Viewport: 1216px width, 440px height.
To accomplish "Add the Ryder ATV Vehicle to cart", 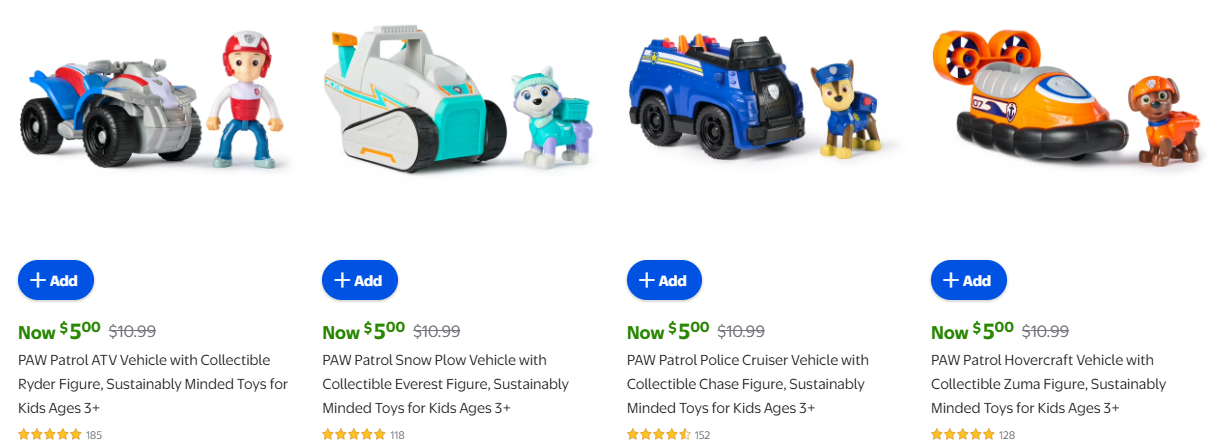I will (x=55, y=280).
